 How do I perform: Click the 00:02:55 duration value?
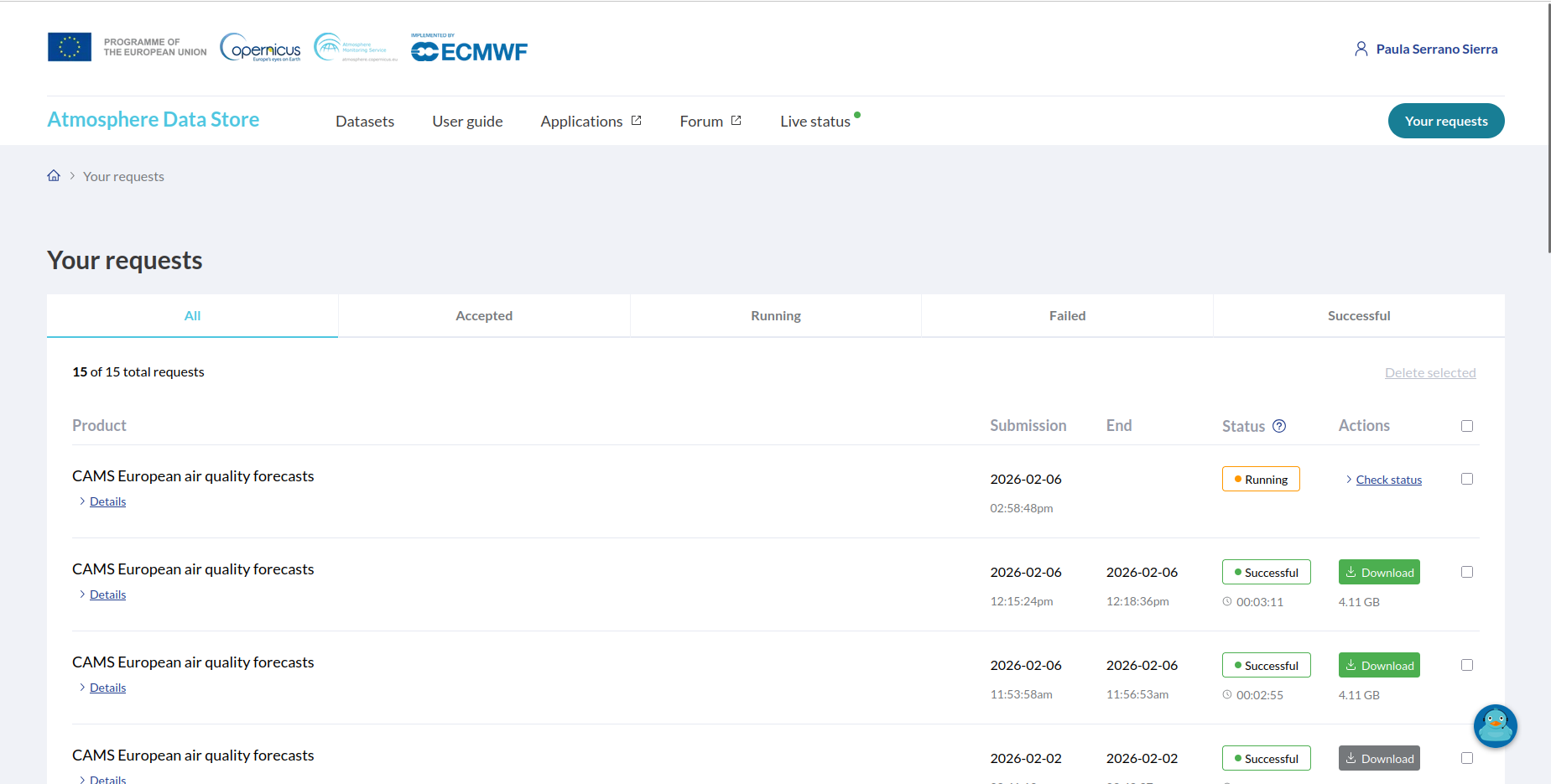tap(1259, 695)
